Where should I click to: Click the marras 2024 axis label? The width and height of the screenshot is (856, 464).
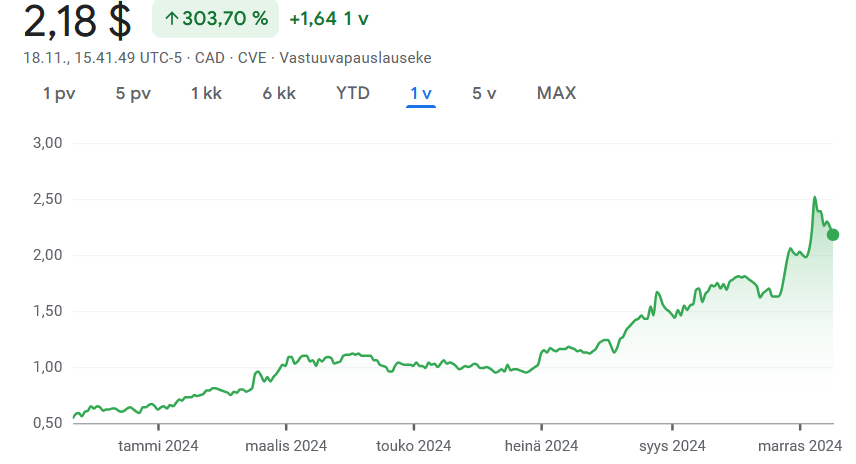(x=801, y=446)
